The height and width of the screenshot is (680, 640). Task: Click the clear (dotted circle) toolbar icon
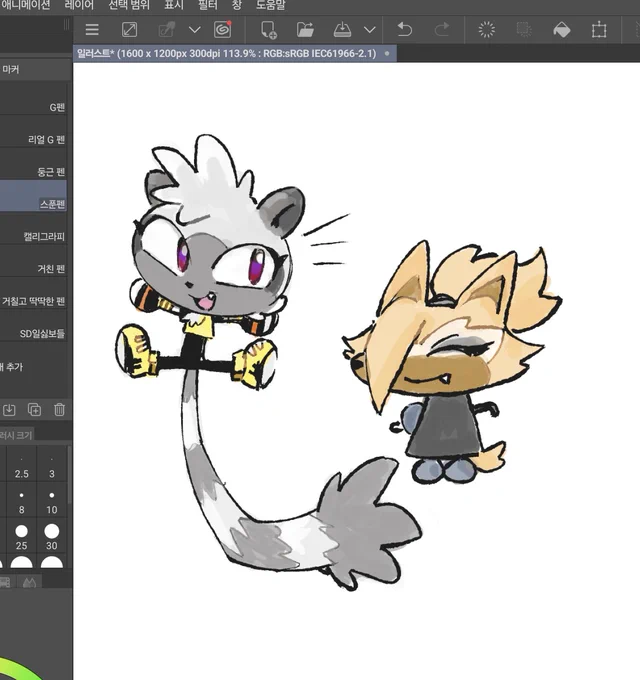pos(486,30)
